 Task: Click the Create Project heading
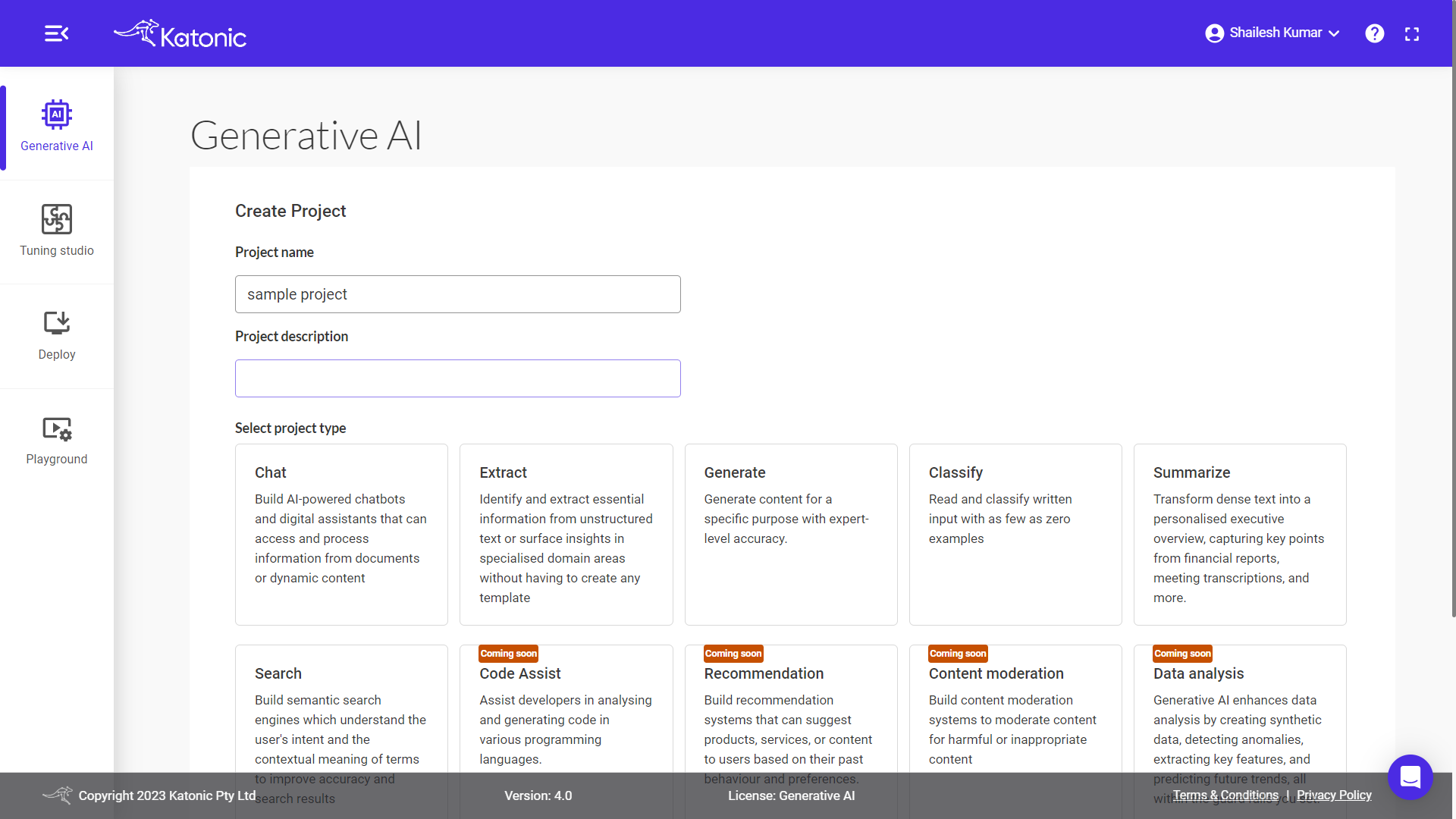[x=290, y=211]
